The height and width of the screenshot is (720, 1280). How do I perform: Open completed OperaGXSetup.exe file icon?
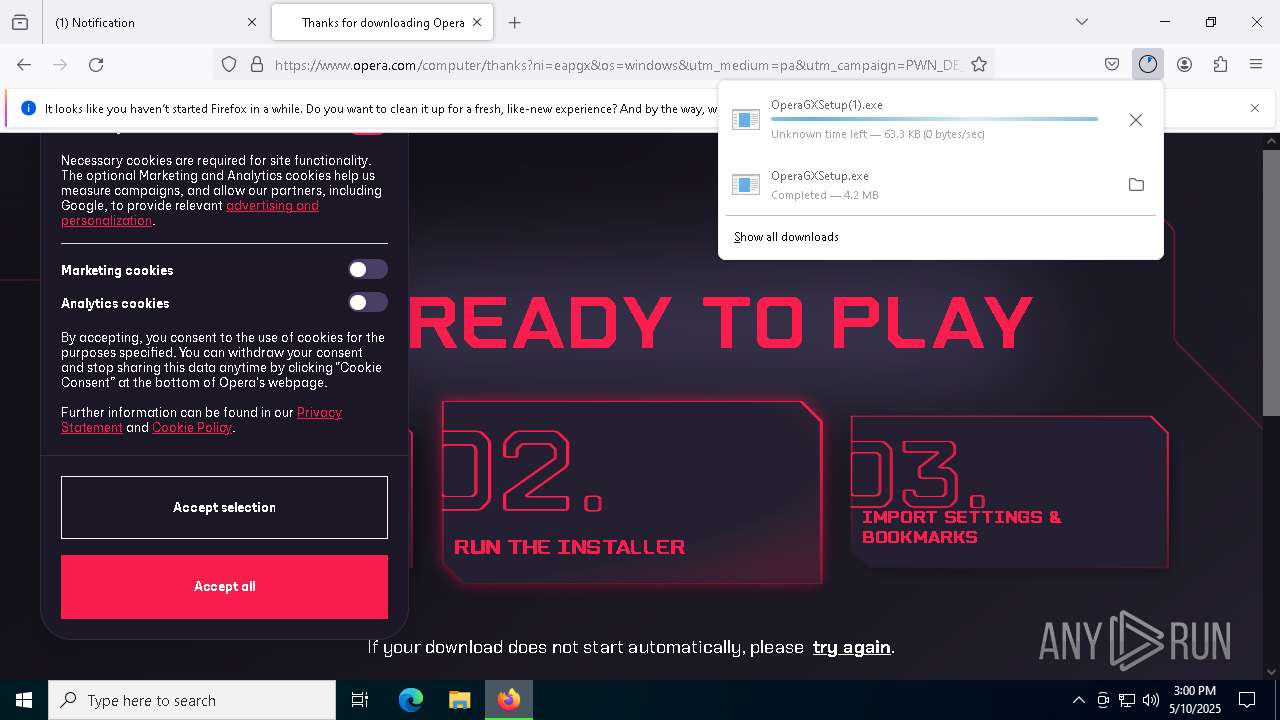(746, 185)
